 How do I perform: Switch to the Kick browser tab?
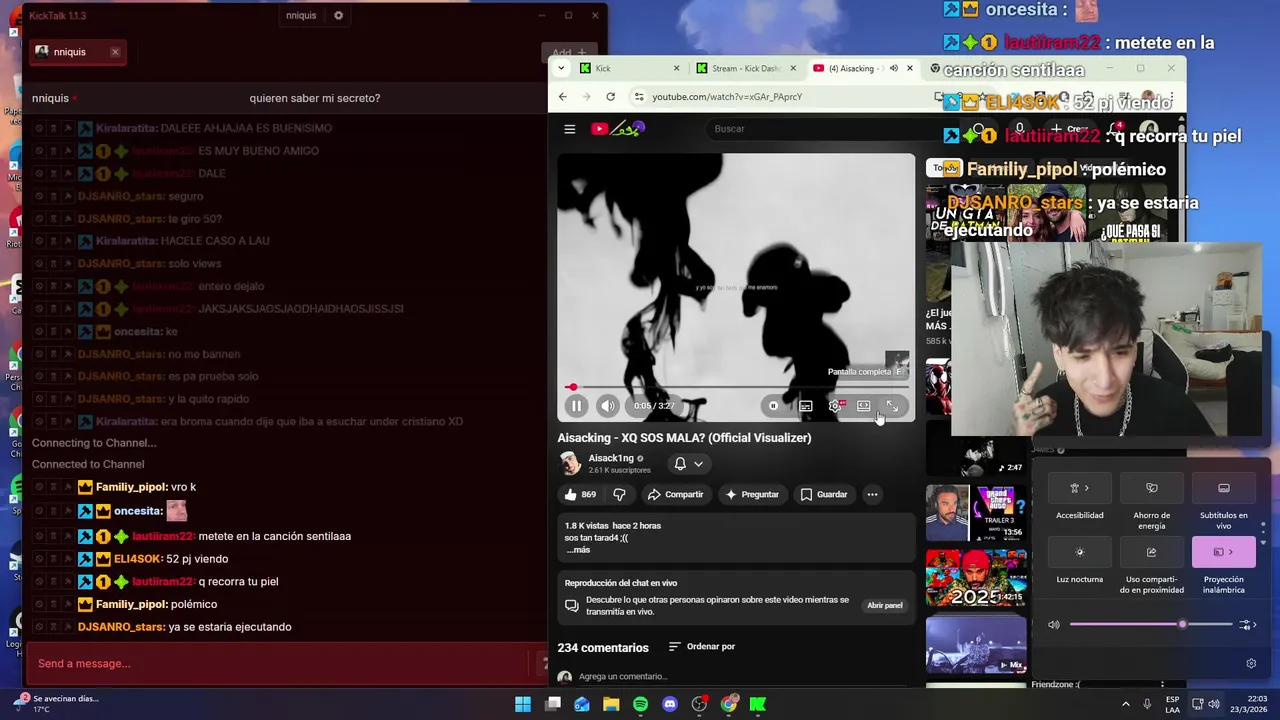tap(630, 68)
